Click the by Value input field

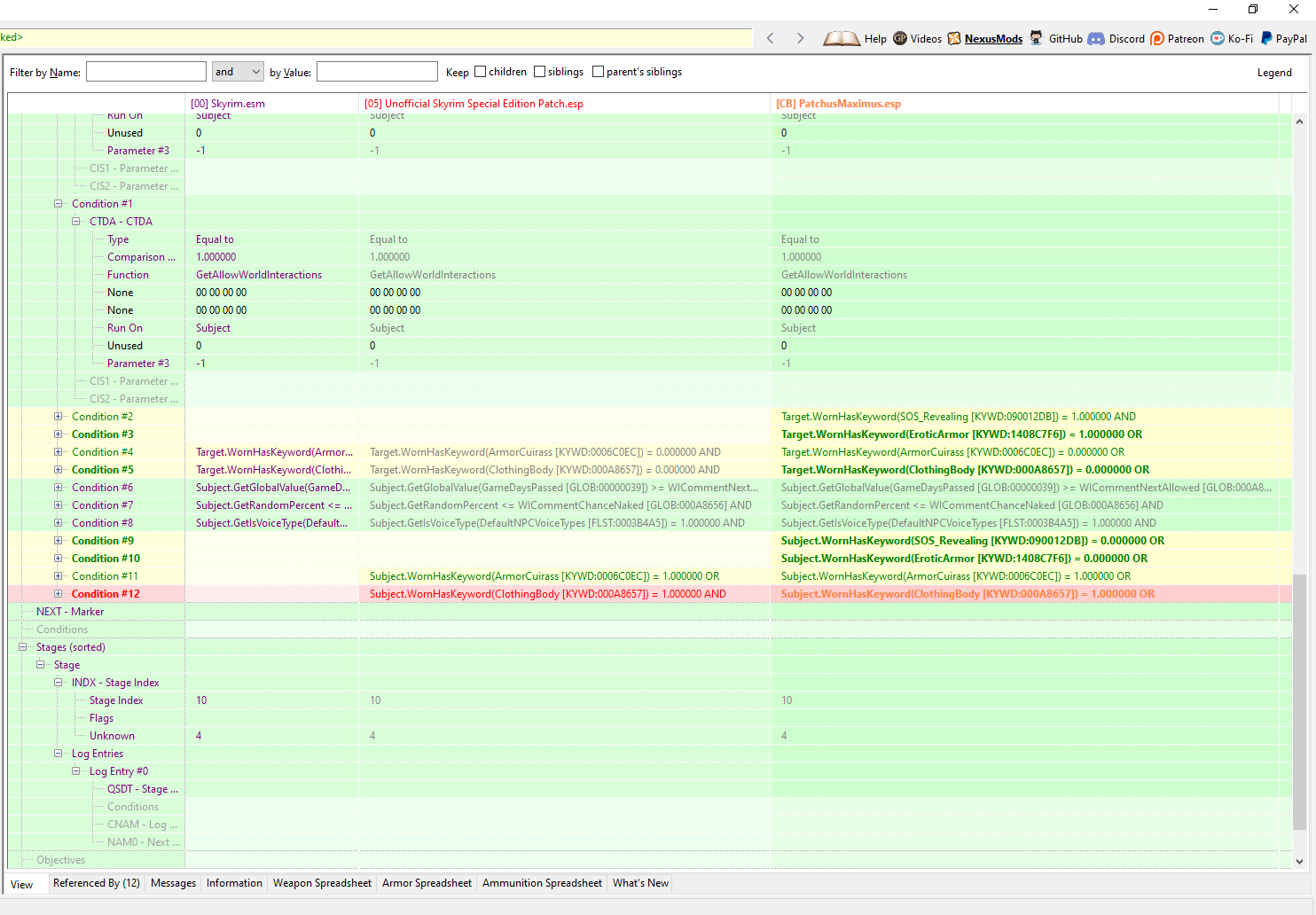(377, 72)
